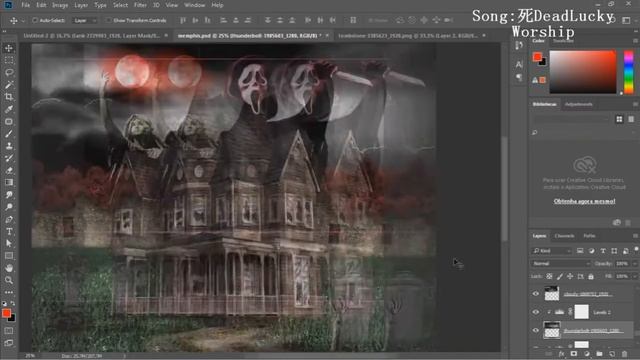This screenshot has width=640, height=360.
Task: Hide the Levels 2 adjustment layer
Action: coord(536,312)
